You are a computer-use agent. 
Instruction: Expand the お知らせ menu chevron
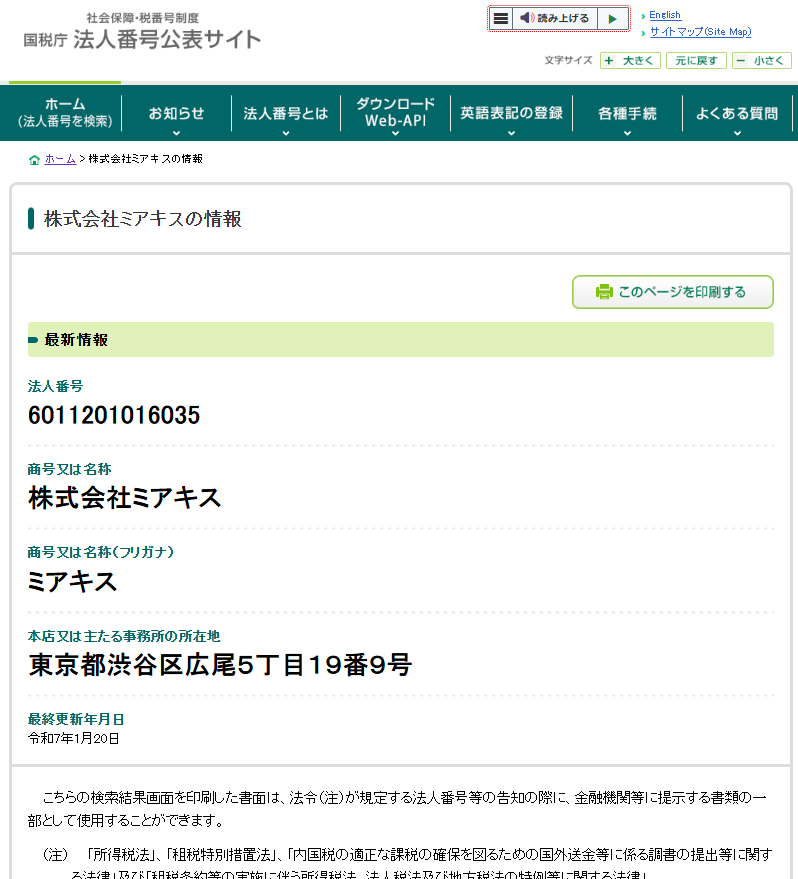click(x=177, y=132)
